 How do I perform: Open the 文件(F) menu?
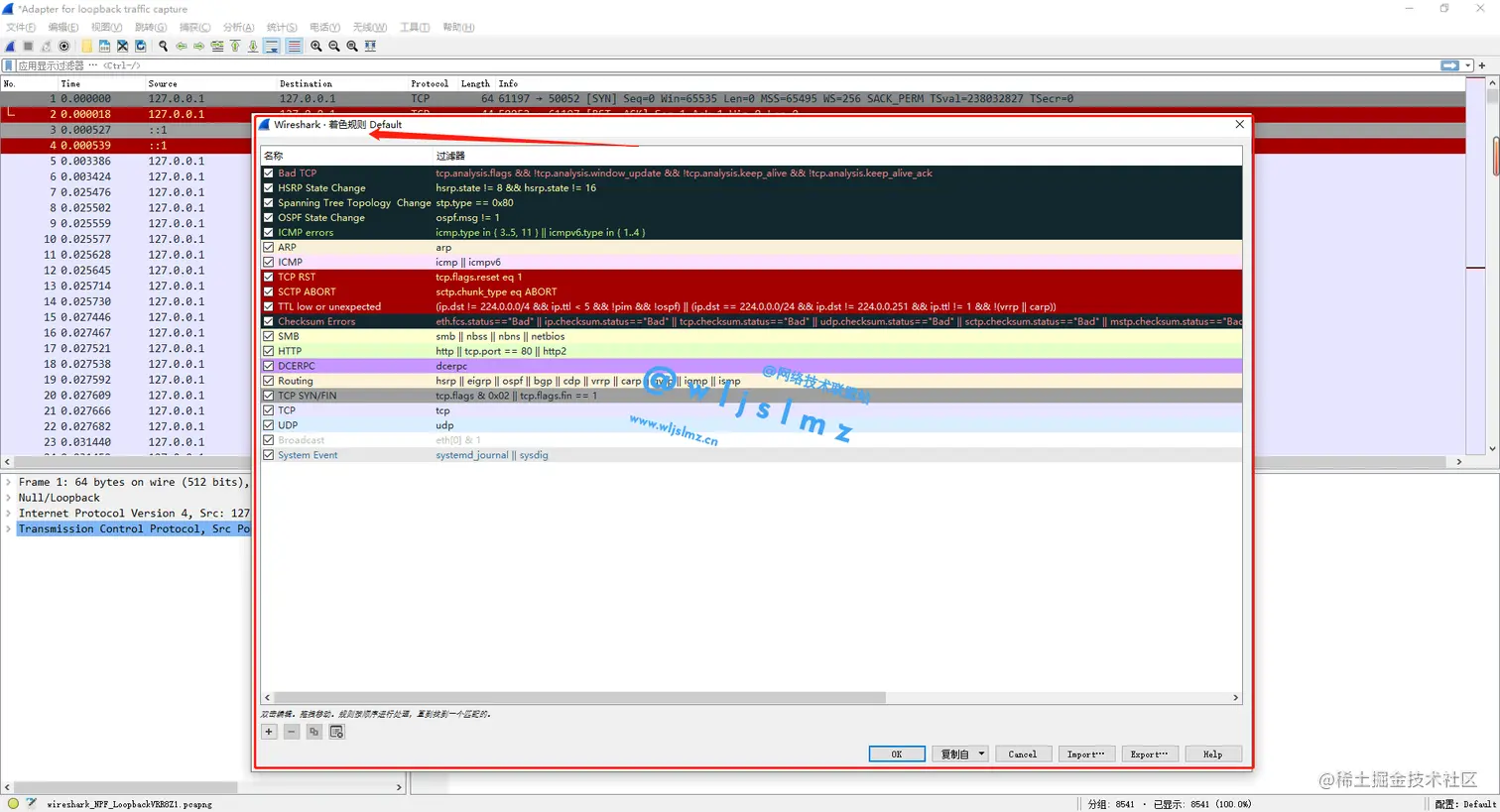21,27
